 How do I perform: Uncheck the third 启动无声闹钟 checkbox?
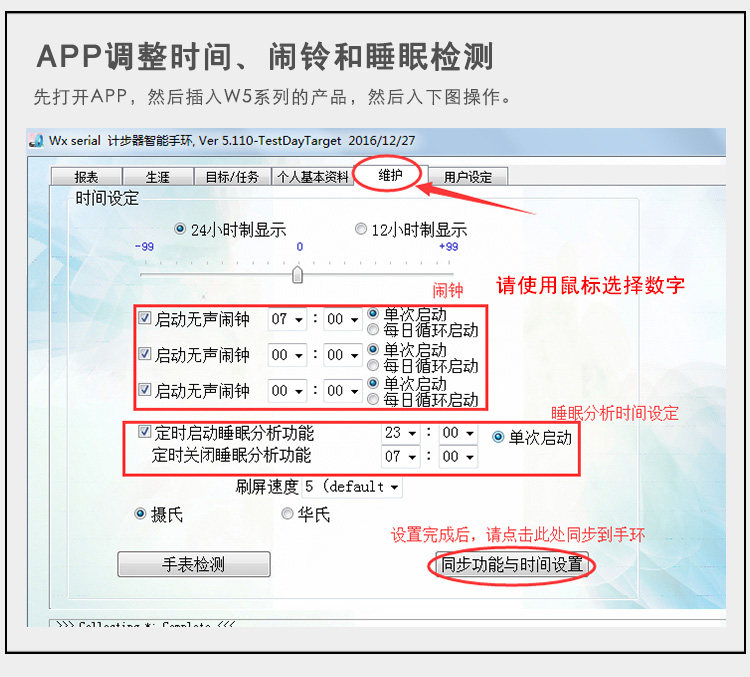[144, 390]
